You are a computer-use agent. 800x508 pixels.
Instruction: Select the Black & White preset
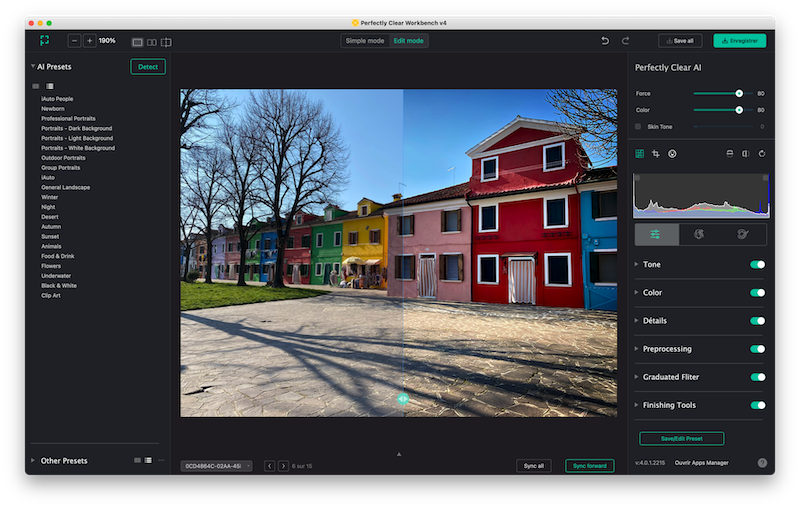pyautogui.click(x=59, y=286)
